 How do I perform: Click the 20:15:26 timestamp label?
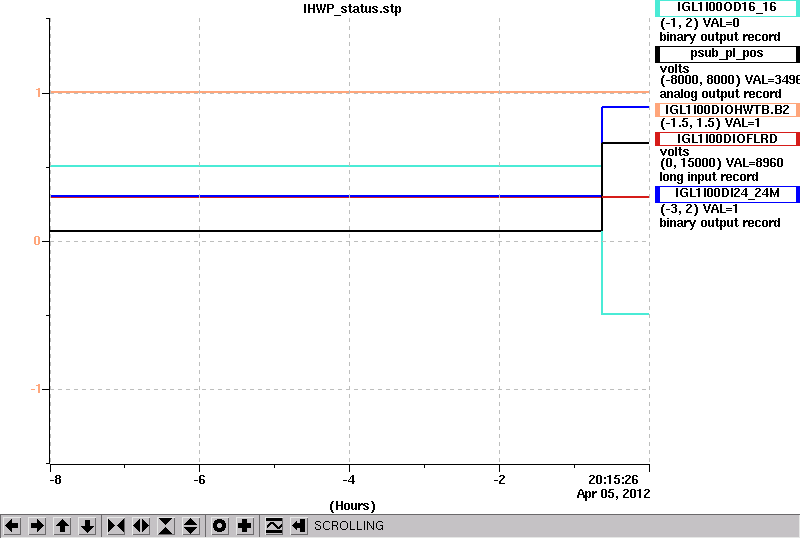point(613,480)
